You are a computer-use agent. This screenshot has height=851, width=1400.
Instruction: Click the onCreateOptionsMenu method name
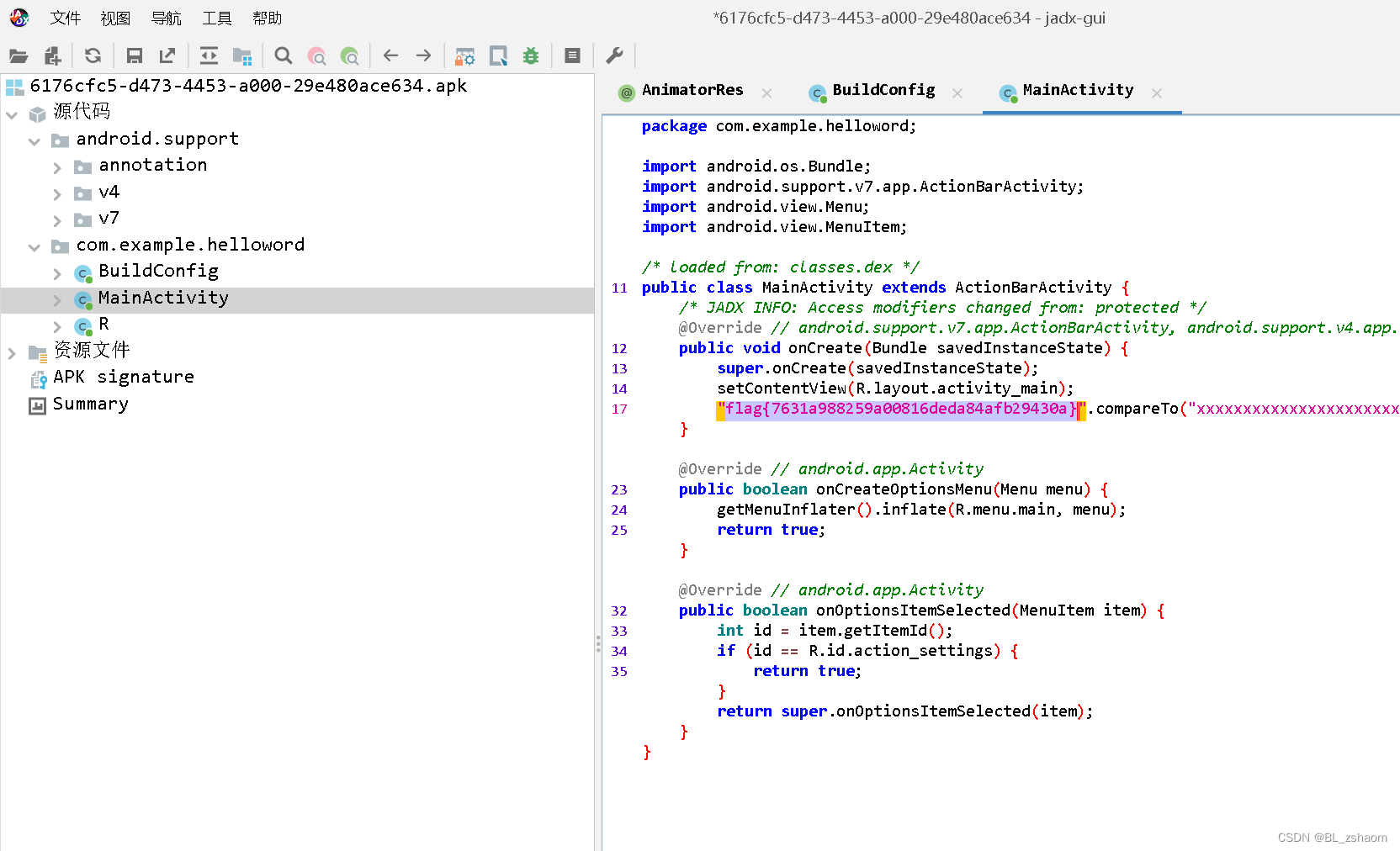tap(904, 489)
